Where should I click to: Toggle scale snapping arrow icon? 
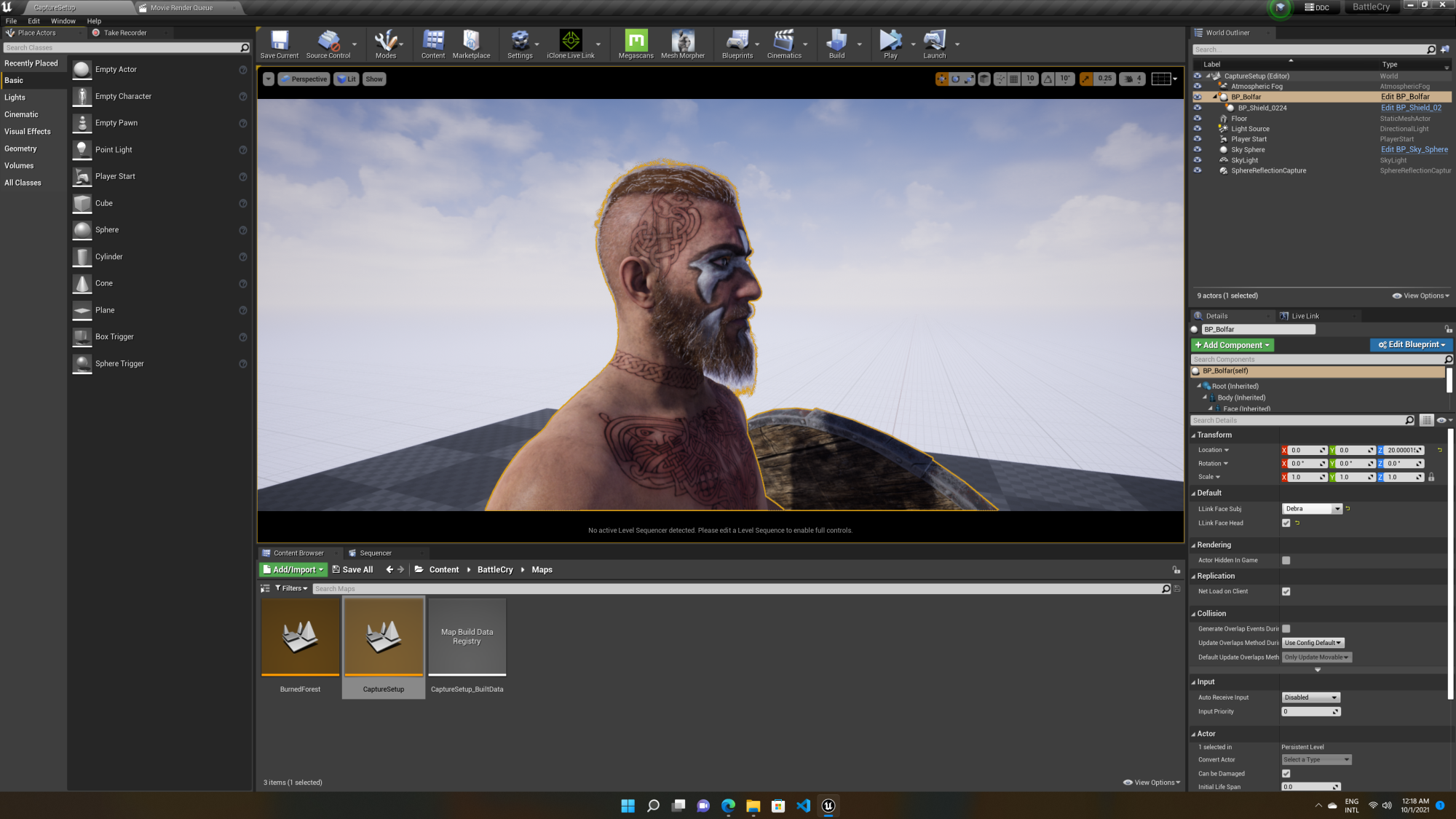[x=1086, y=79]
